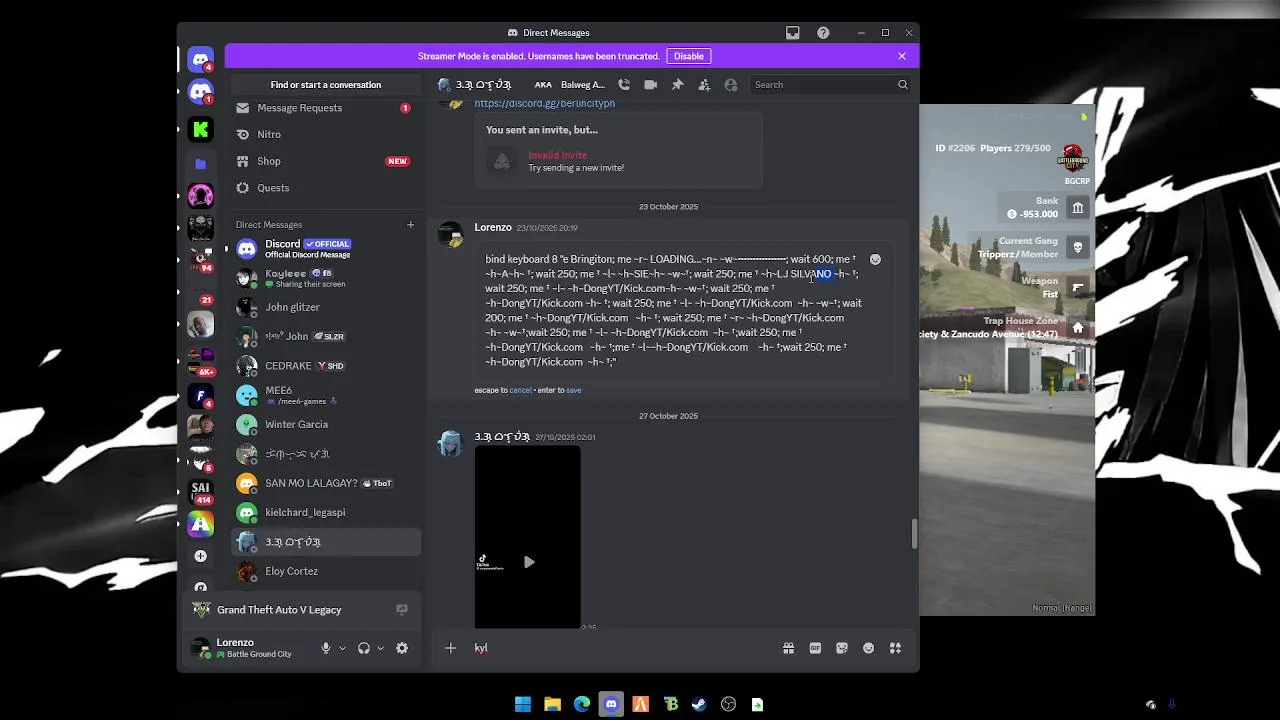Screen dimensions: 1280x720
Task: Dismiss the Streamer Mode banner
Action: [902, 56]
